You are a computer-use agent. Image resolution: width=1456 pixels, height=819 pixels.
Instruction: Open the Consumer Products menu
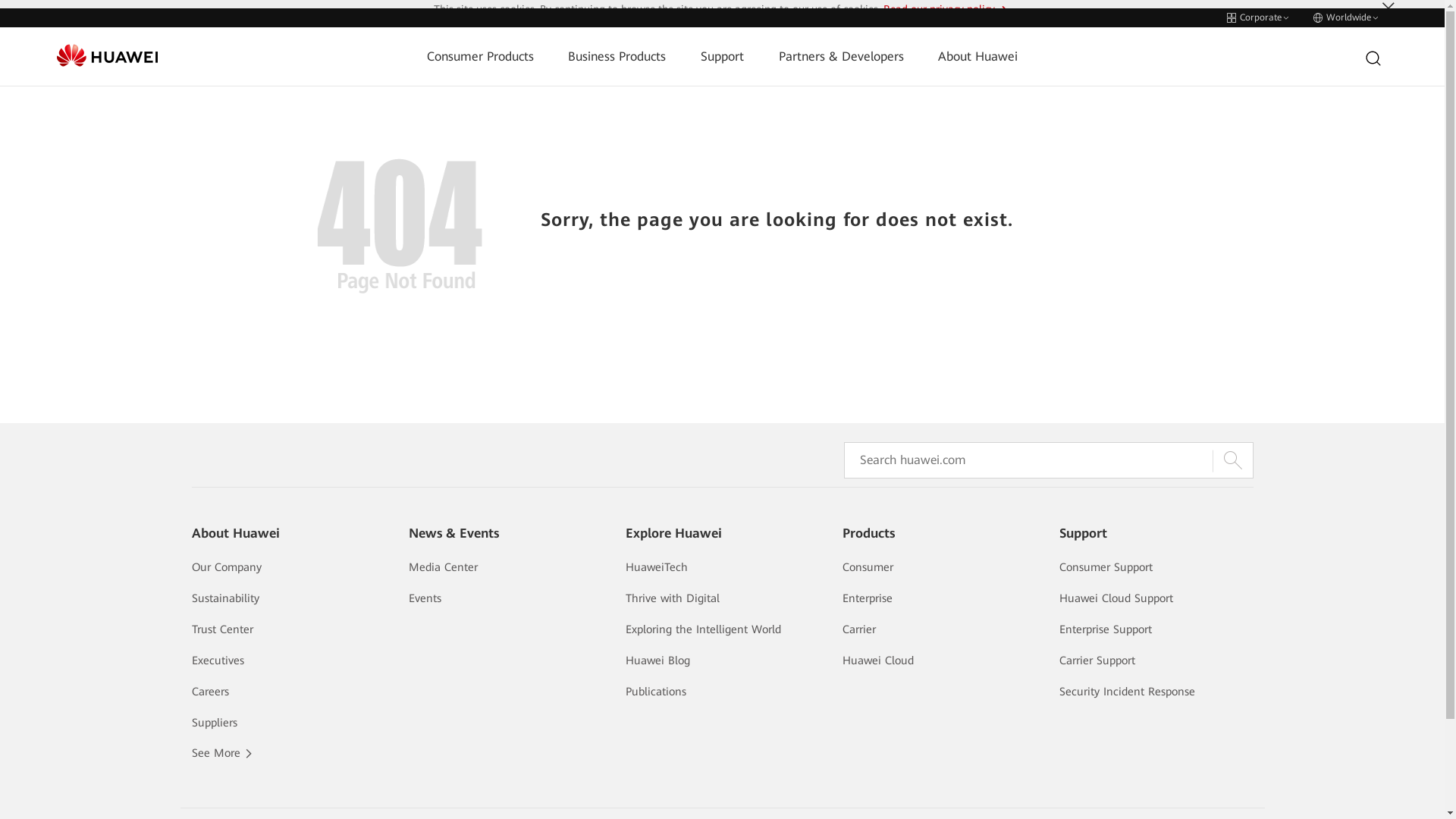tap(480, 57)
